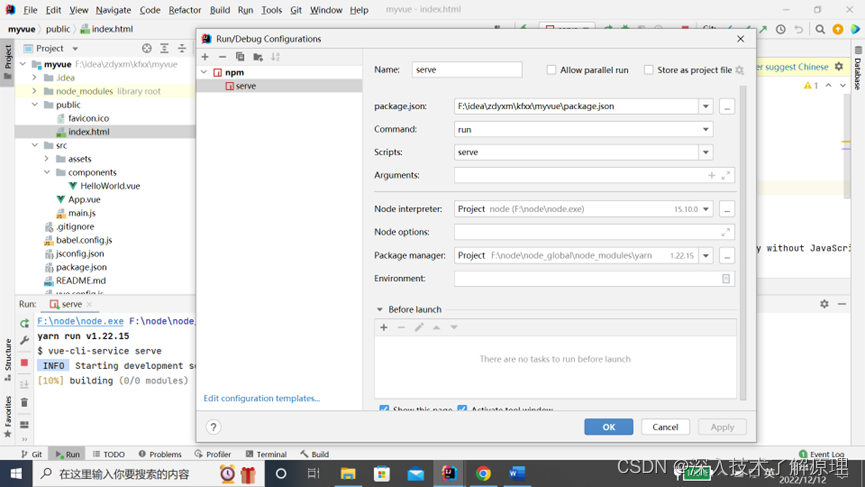Select App.vue in Project tree
Viewport: 865px width, 487px height.
pos(84,200)
